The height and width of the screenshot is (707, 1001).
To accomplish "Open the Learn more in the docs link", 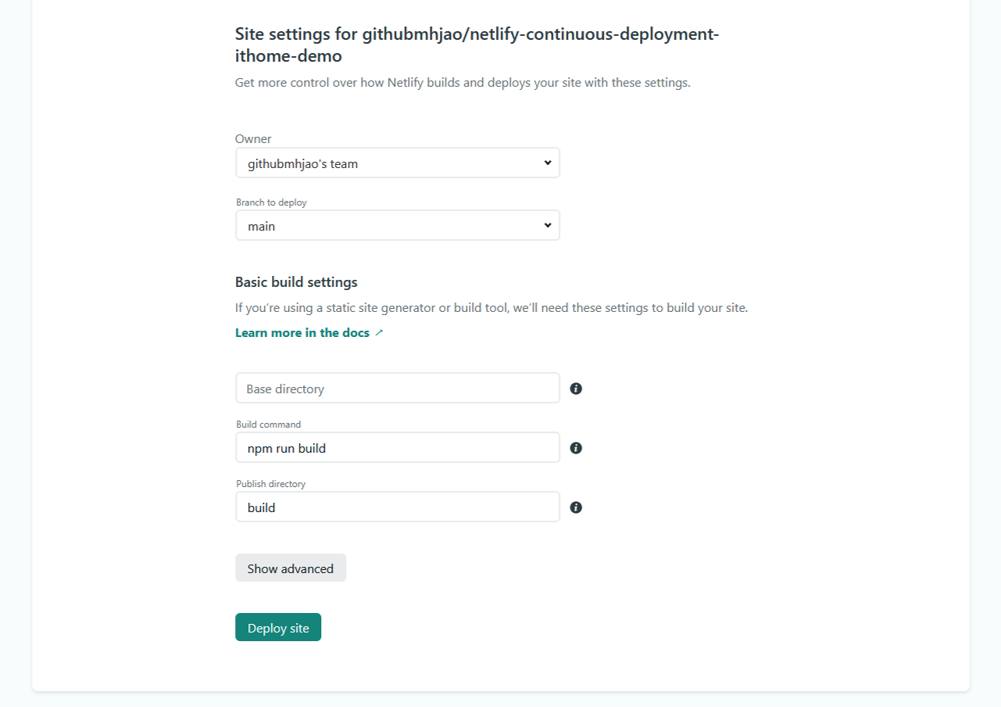I will (302, 333).
